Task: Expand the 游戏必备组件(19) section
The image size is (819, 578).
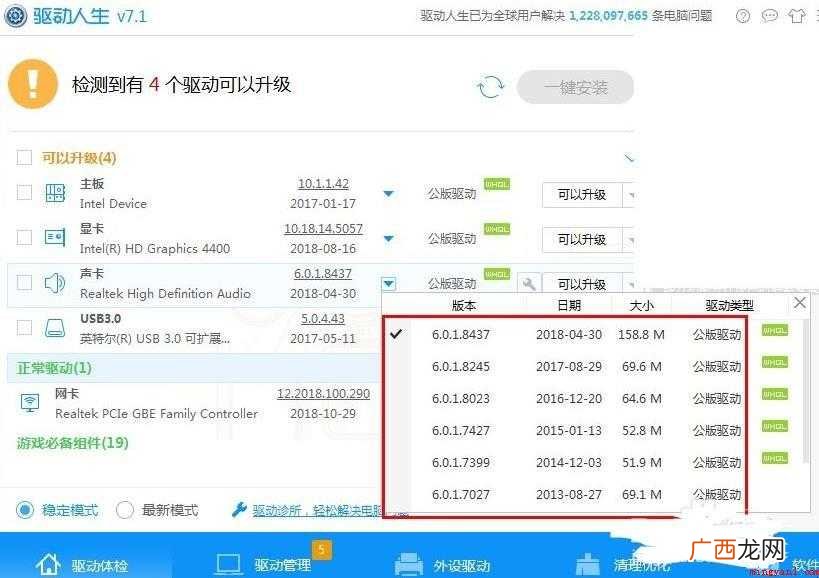Action: click(x=73, y=443)
